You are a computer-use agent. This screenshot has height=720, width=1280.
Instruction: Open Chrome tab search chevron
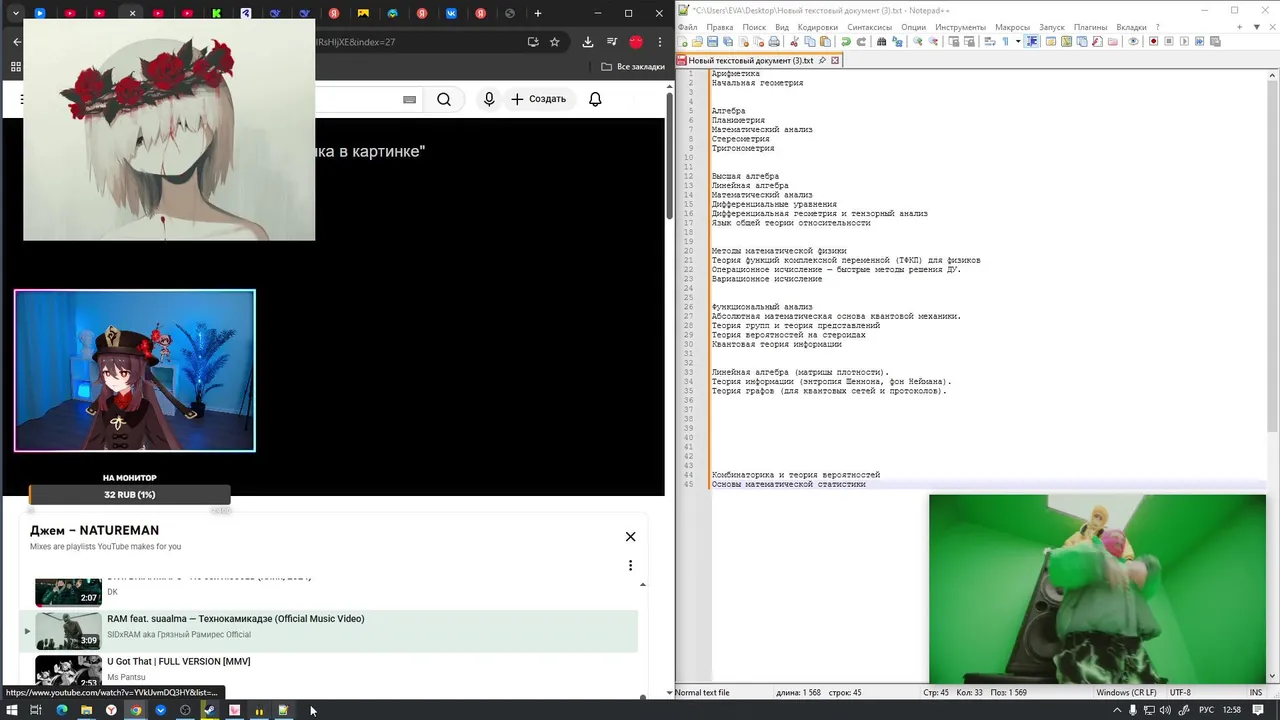pyautogui.click(x=15, y=13)
